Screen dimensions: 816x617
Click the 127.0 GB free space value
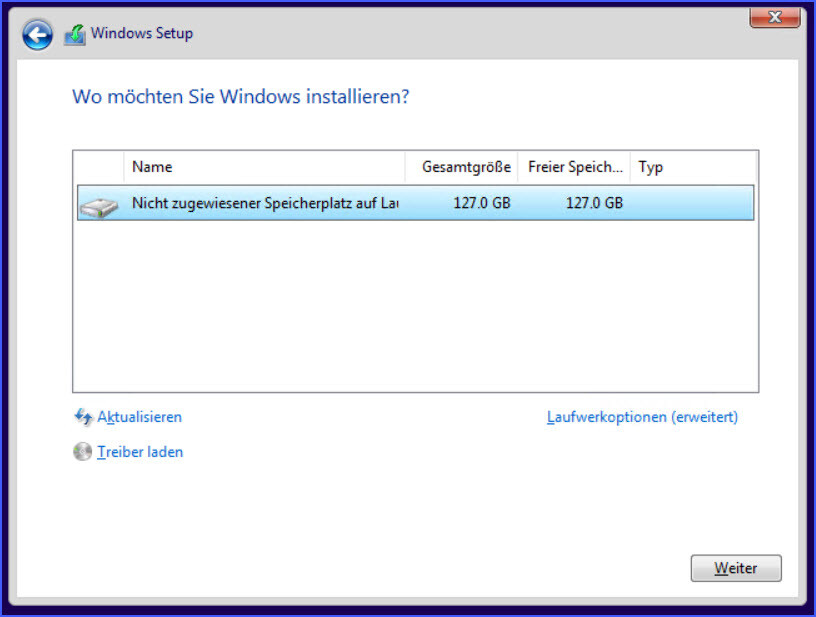tap(594, 203)
